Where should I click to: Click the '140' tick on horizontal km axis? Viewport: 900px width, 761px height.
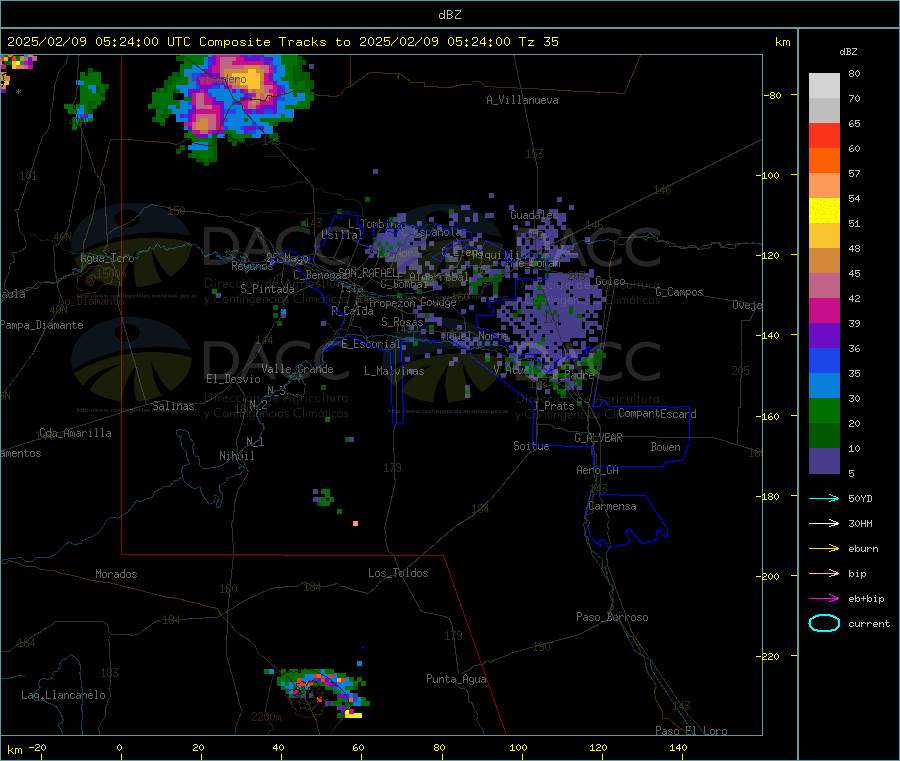678,747
